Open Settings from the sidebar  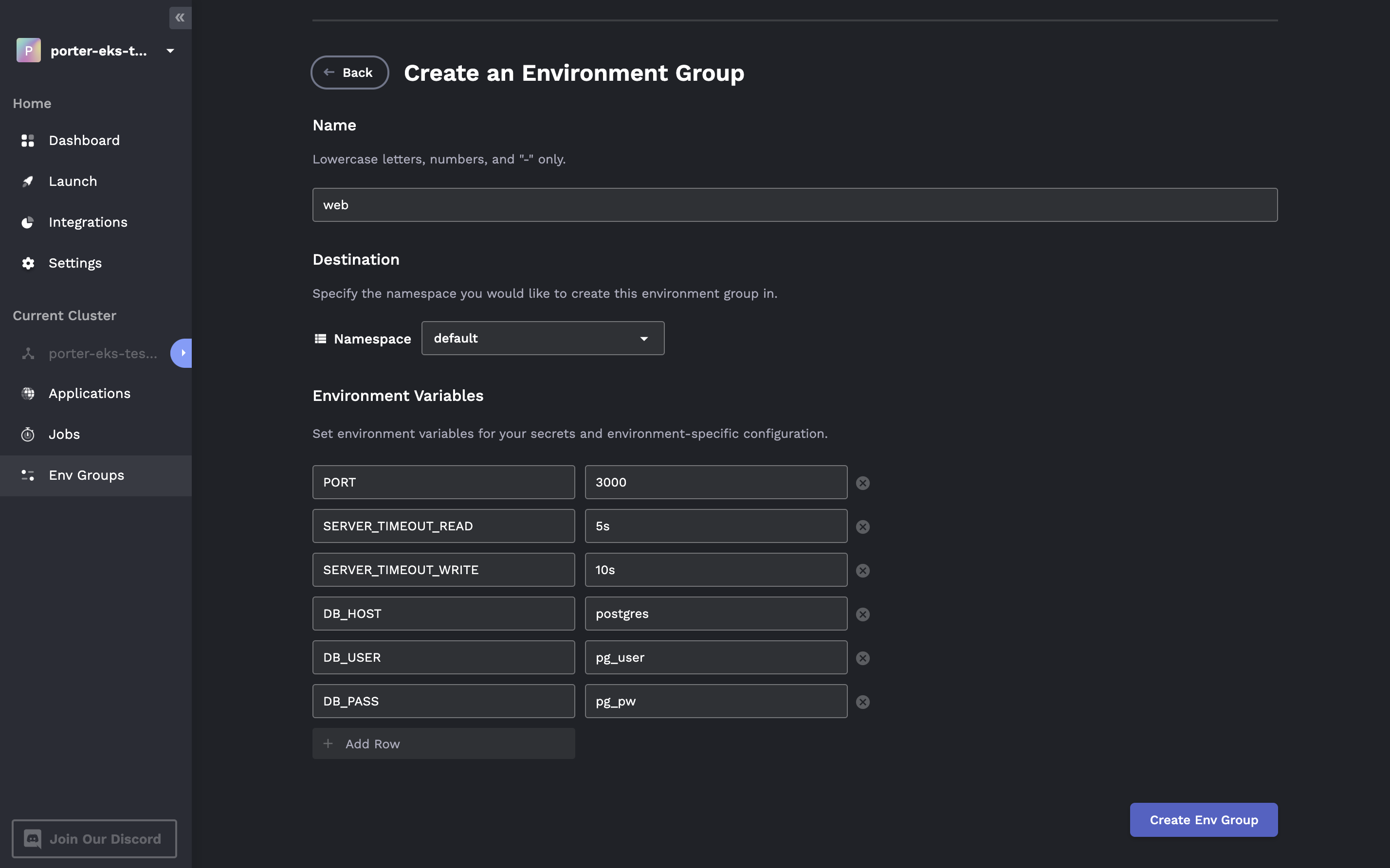coord(74,263)
